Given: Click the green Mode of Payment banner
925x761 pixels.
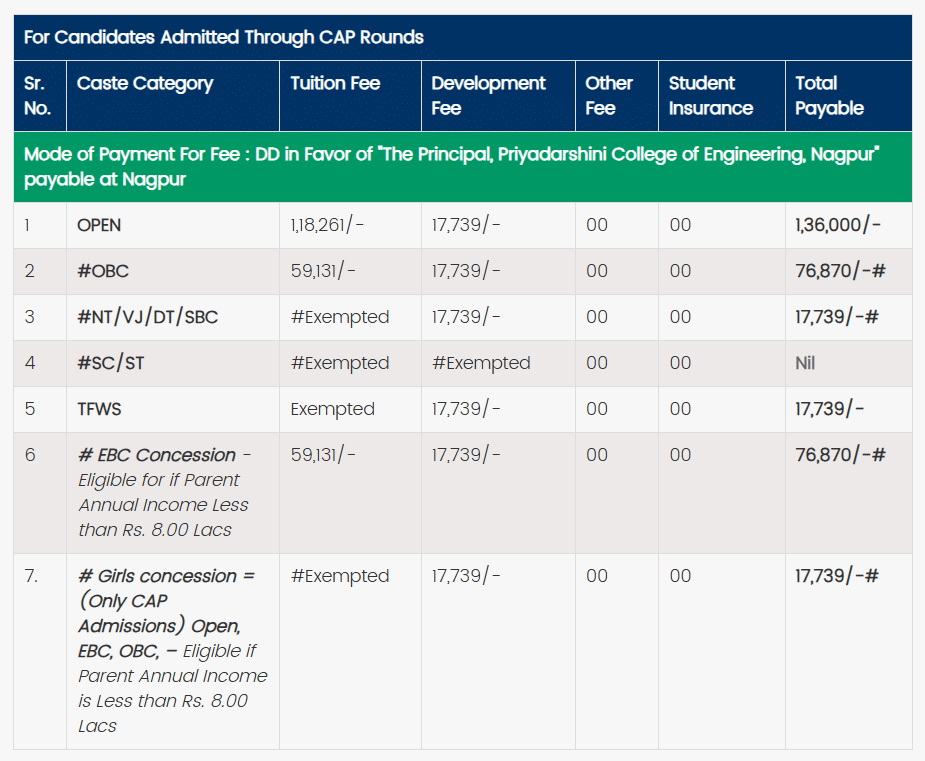Looking at the screenshot, I should (451, 167).
